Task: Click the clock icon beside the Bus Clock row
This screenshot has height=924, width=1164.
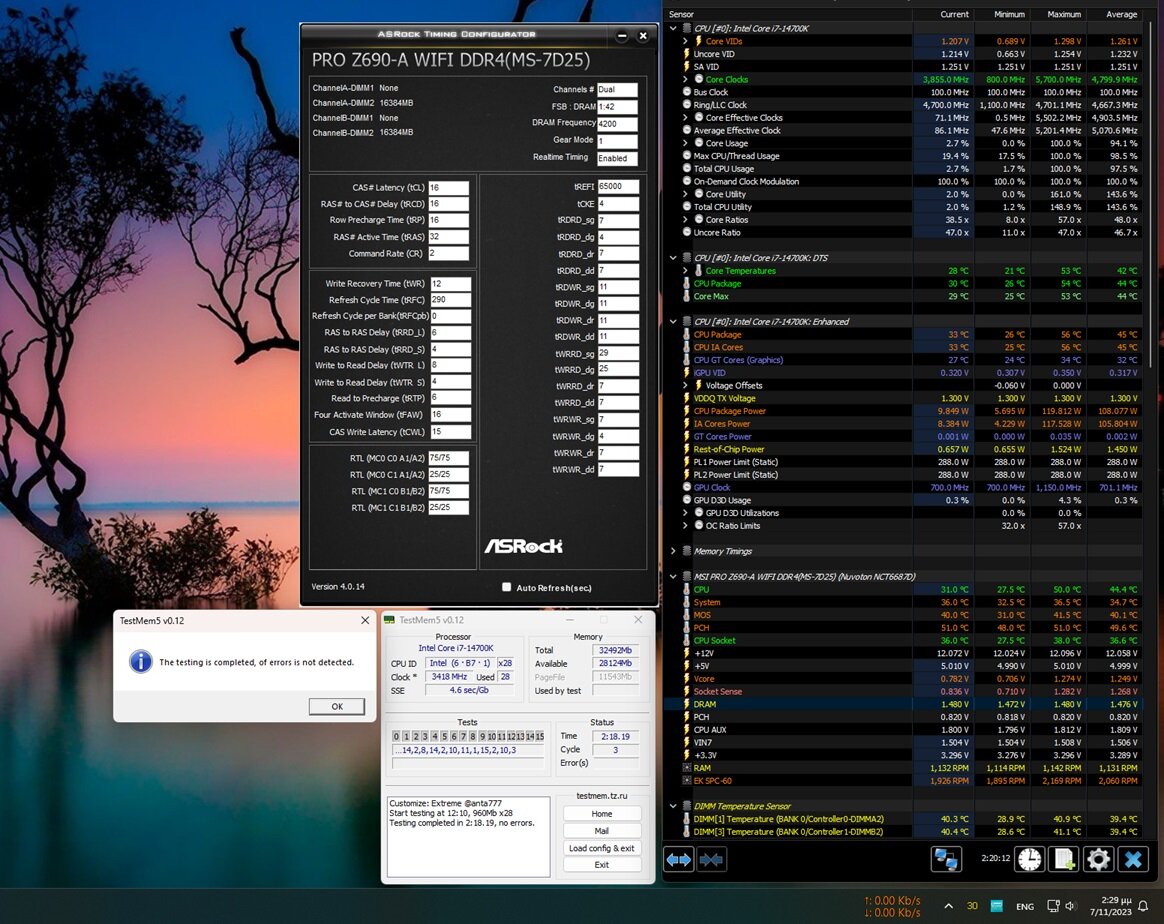Action: coord(687,92)
